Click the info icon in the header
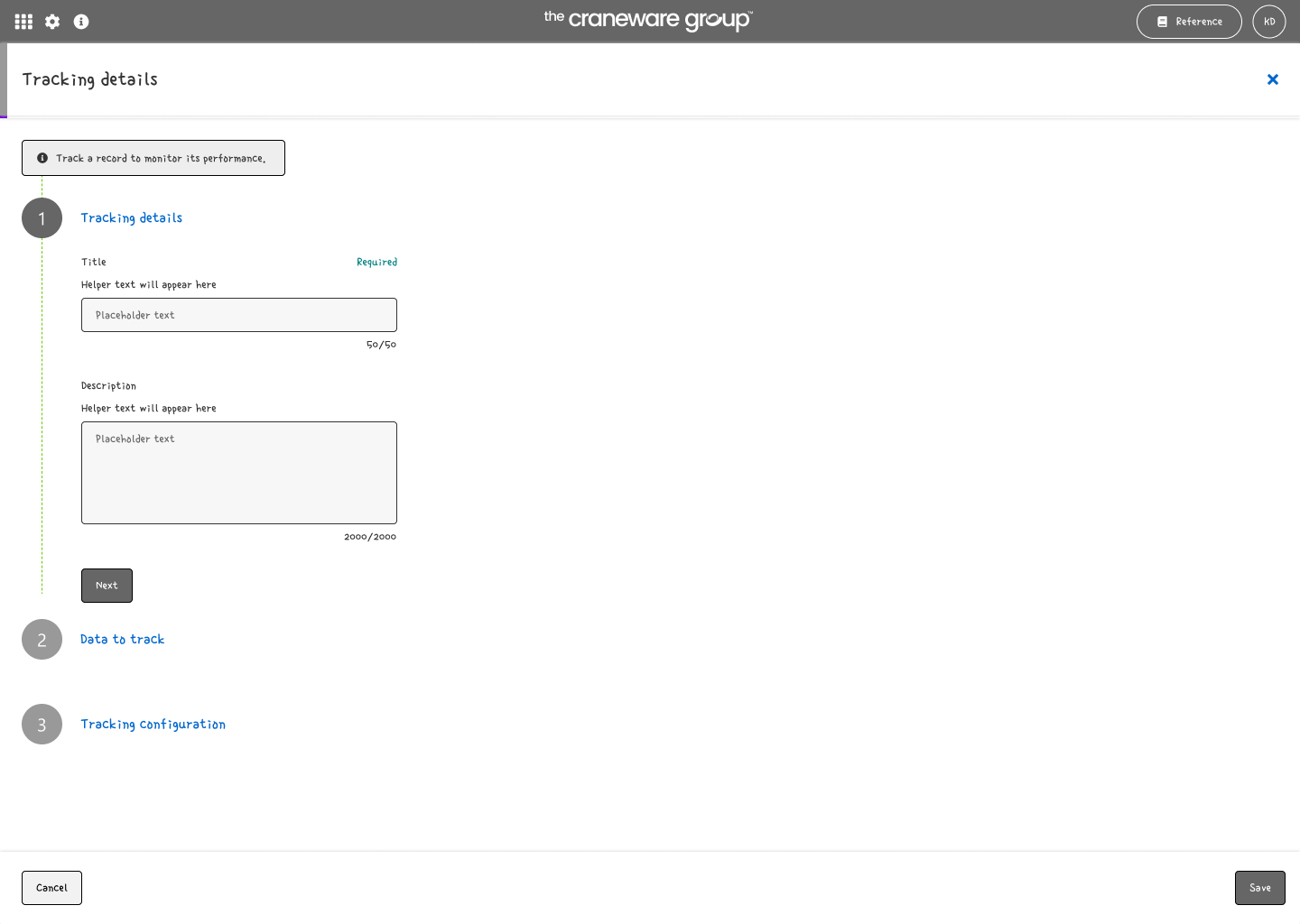 (x=81, y=22)
